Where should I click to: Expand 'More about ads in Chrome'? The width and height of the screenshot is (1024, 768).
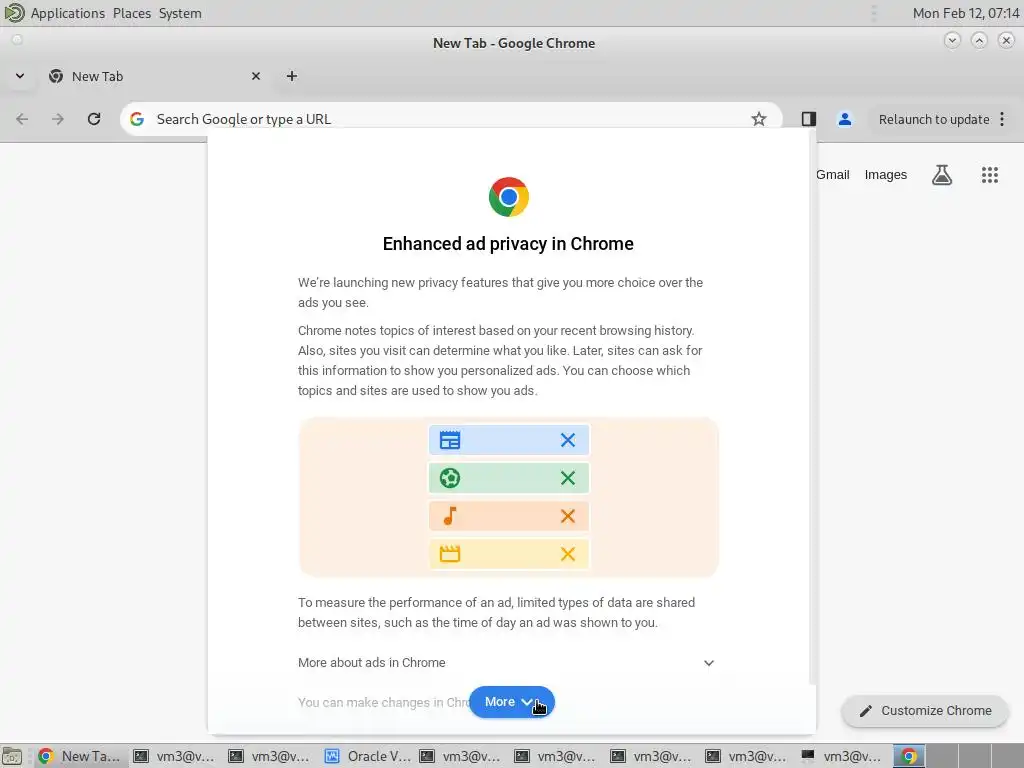coord(507,663)
